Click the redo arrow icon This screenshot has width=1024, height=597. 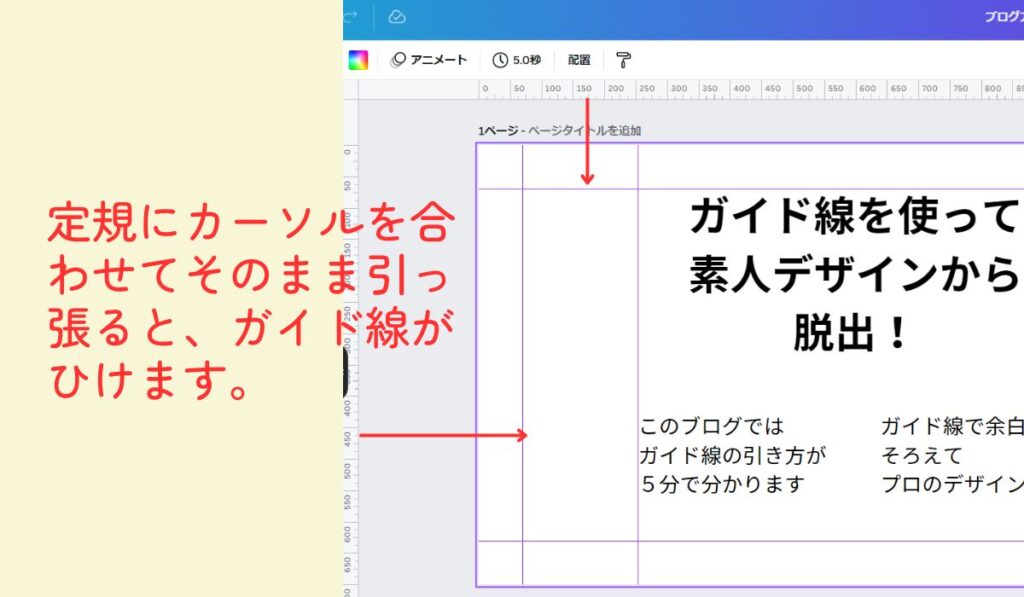pyautogui.click(x=350, y=16)
